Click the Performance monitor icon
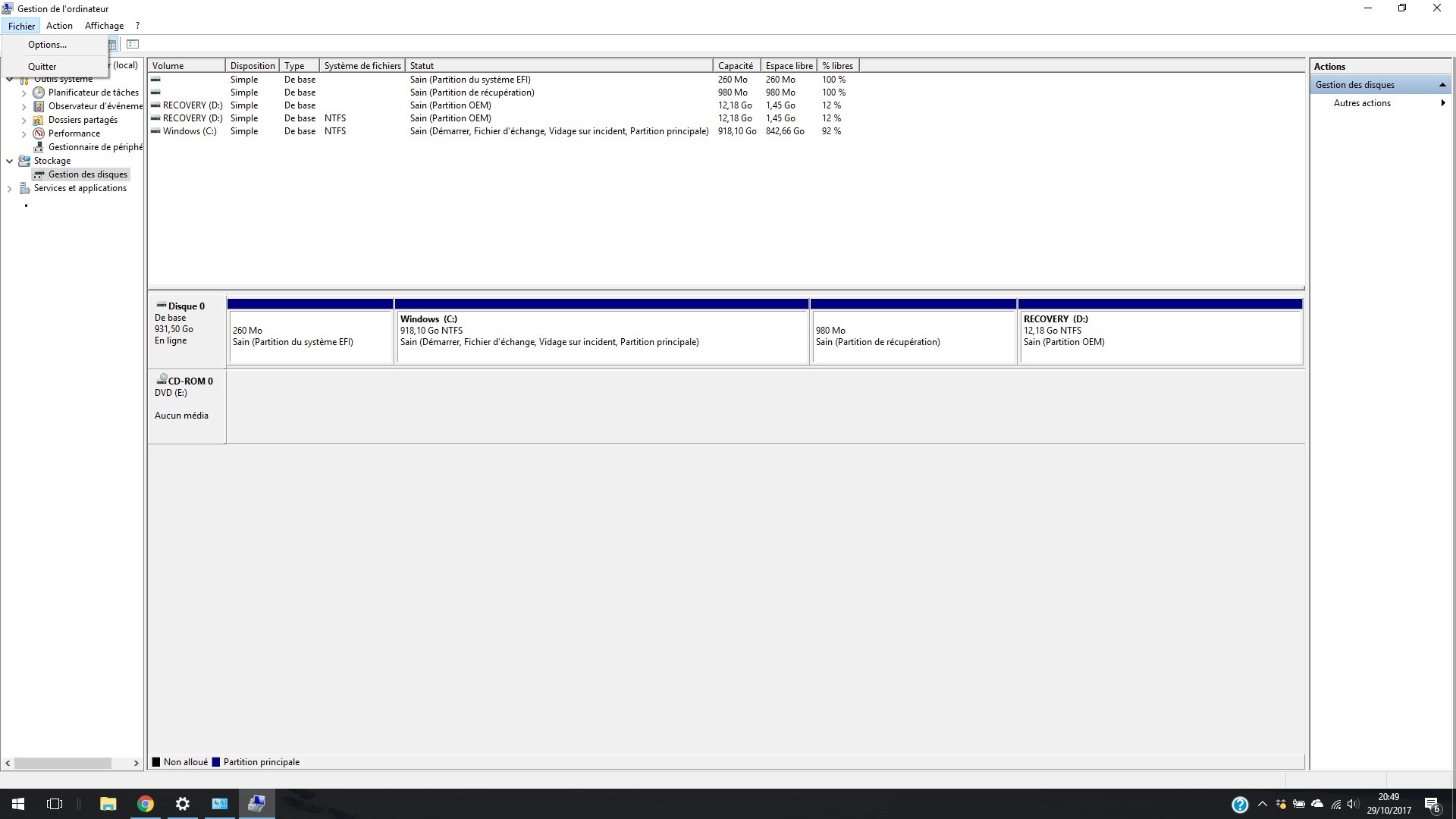 (x=39, y=133)
